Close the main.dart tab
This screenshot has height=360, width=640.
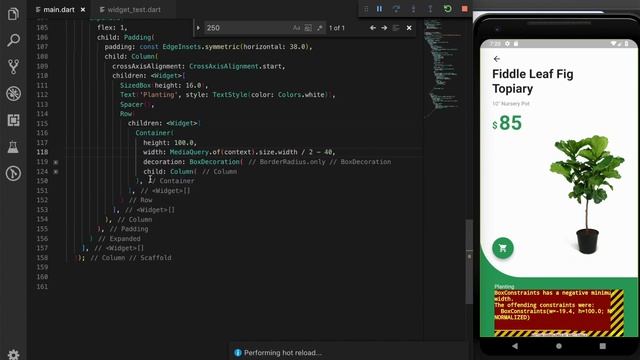pyautogui.click(x=83, y=9)
